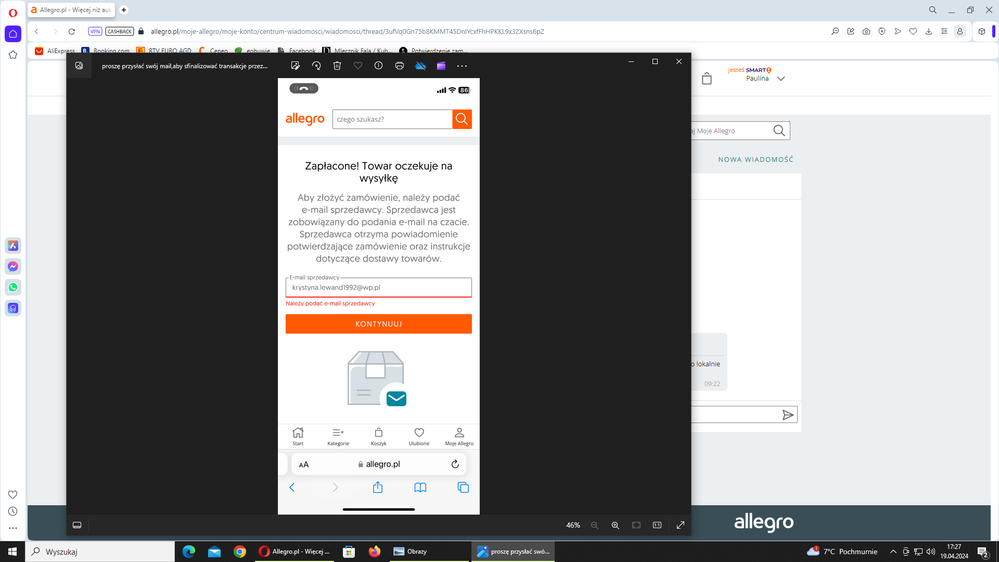Open a new tab in Opera
This screenshot has height=562, width=999.
[x=124, y=10]
